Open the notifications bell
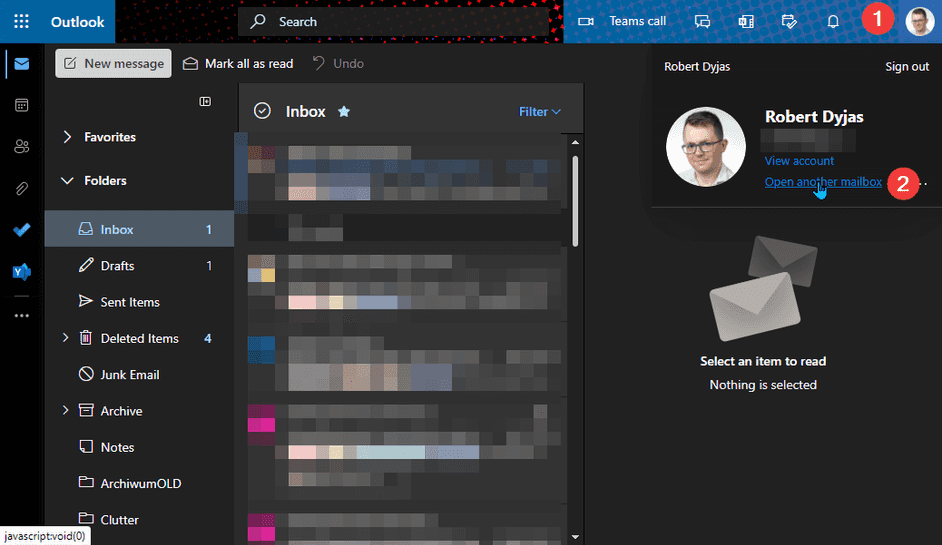Viewport: 942px width, 545px height. 833,22
